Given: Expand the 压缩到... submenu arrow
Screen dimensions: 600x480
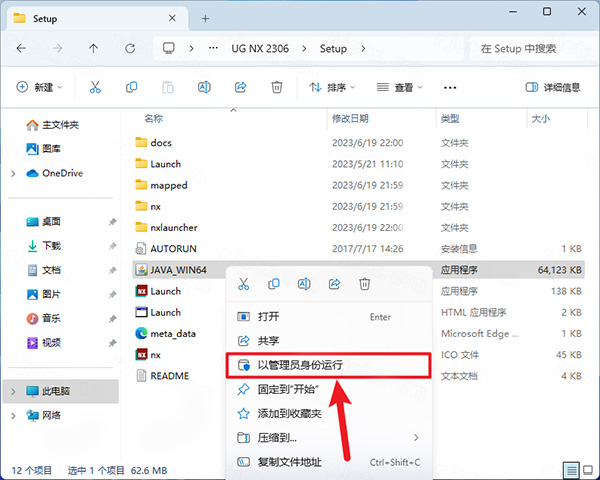Looking at the screenshot, I should pyautogui.click(x=416, y=438).
